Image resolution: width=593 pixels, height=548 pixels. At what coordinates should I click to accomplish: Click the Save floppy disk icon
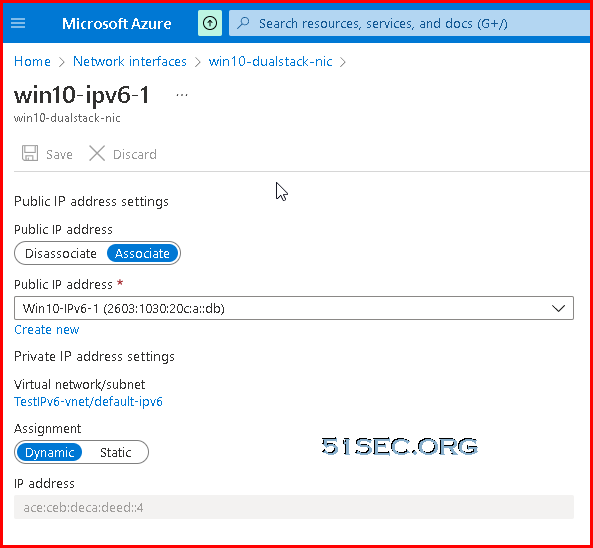click(x=30, y=154)
